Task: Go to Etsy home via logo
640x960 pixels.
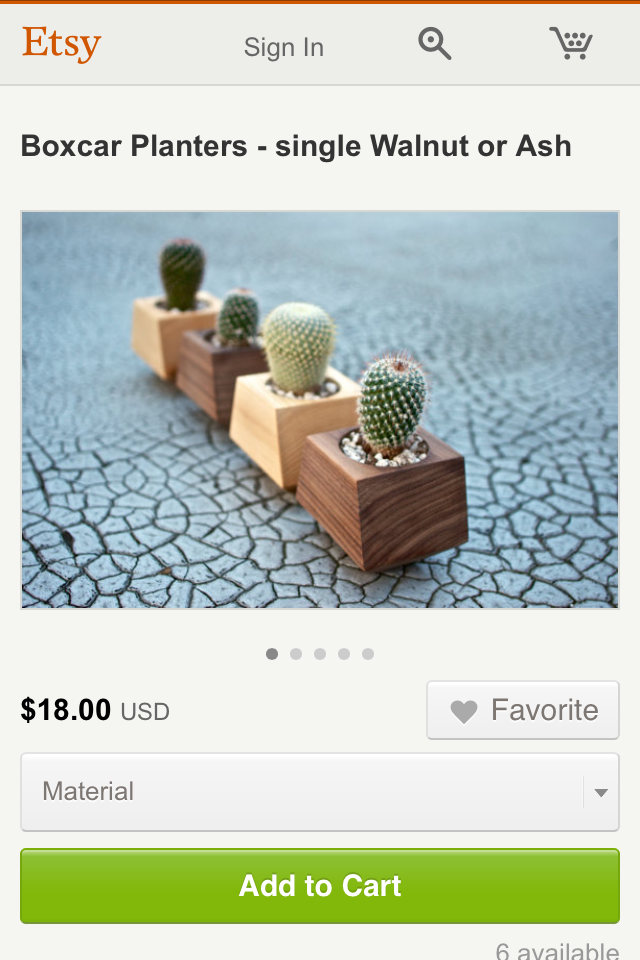Action: 61,44
